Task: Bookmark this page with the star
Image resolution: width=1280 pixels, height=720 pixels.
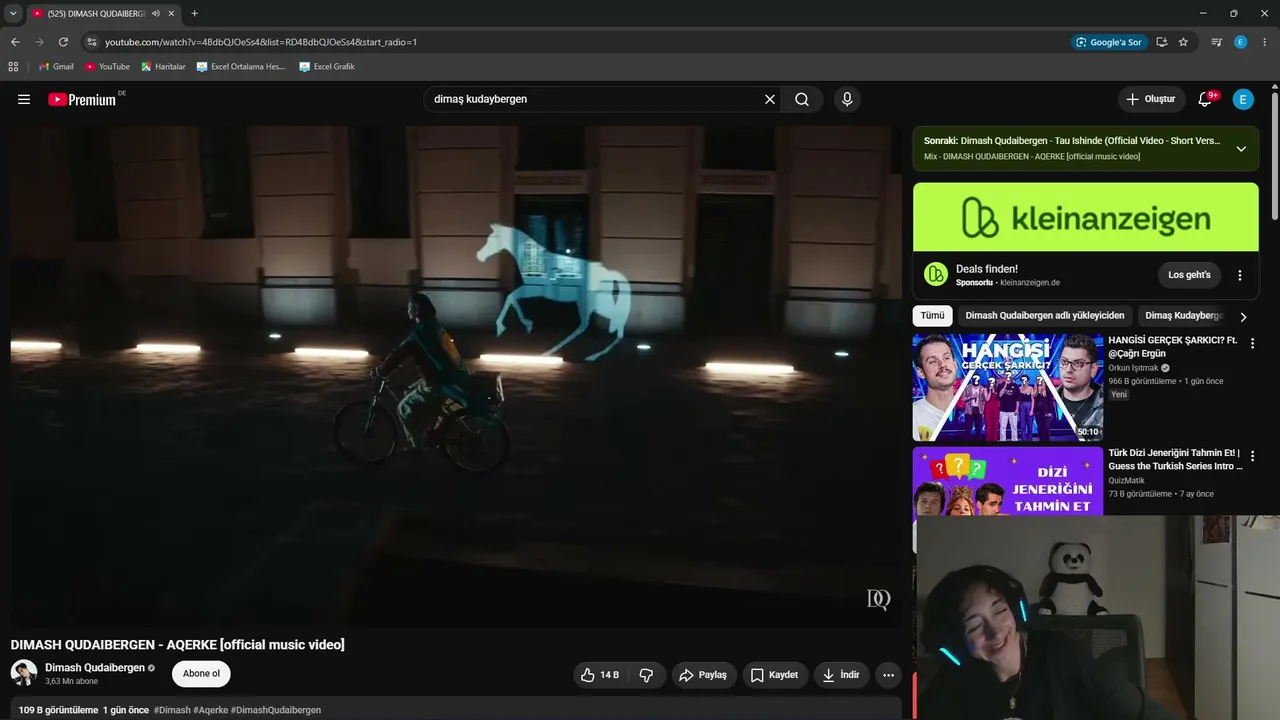Action: click(x=1183, y=42)
